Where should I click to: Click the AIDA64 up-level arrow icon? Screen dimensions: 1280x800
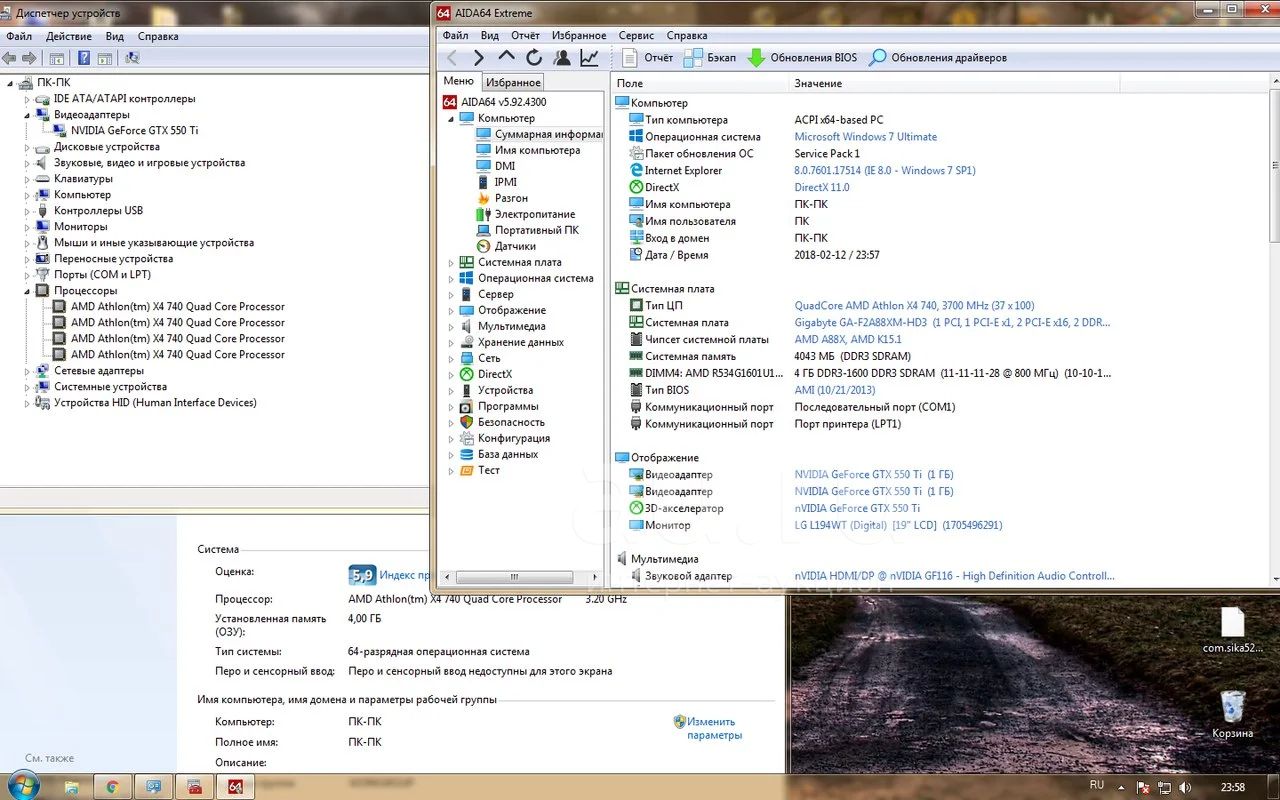(x=506, y=58)
